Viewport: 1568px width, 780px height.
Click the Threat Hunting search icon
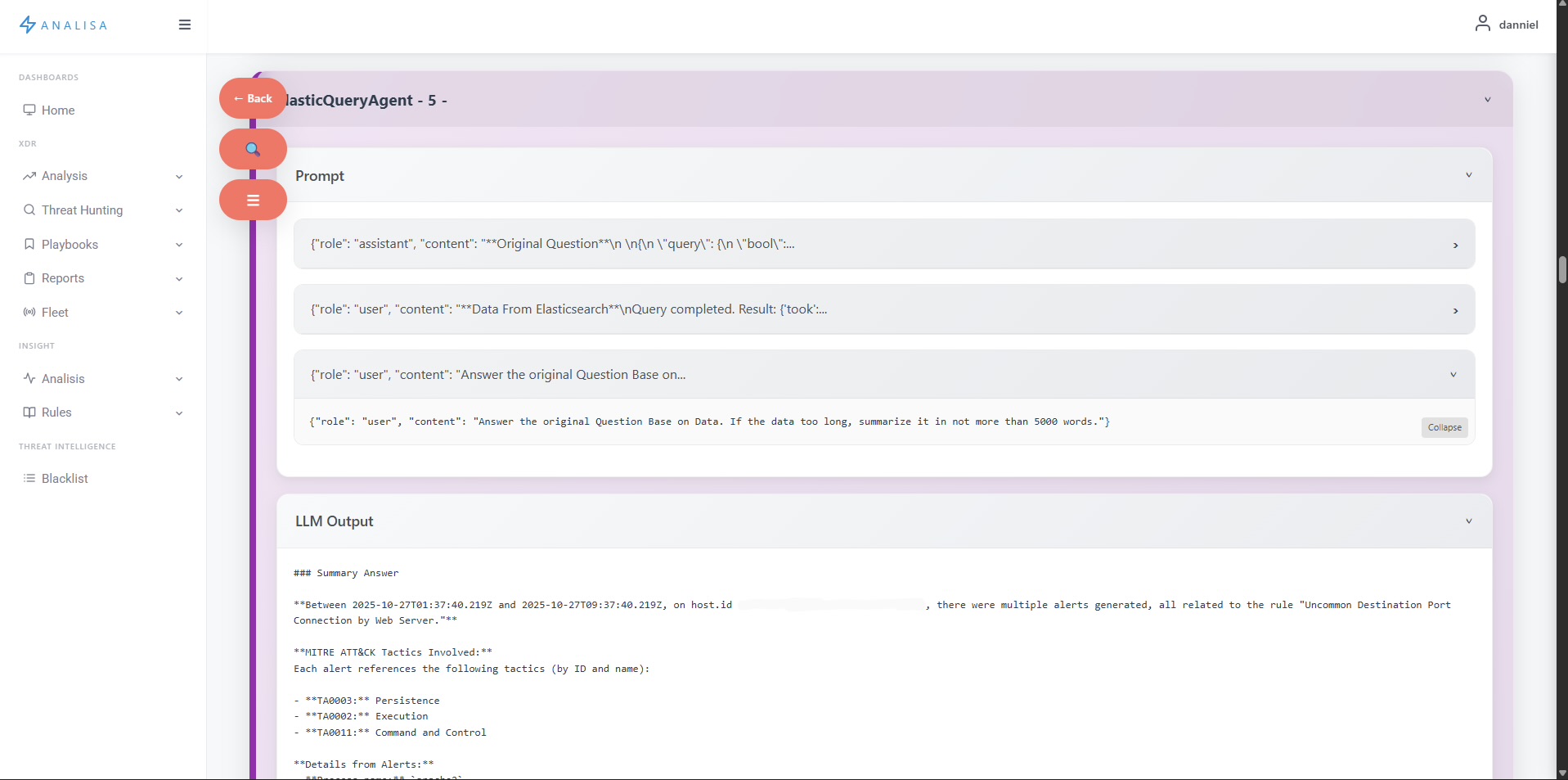pyautogui.click(x=29, y=210)
